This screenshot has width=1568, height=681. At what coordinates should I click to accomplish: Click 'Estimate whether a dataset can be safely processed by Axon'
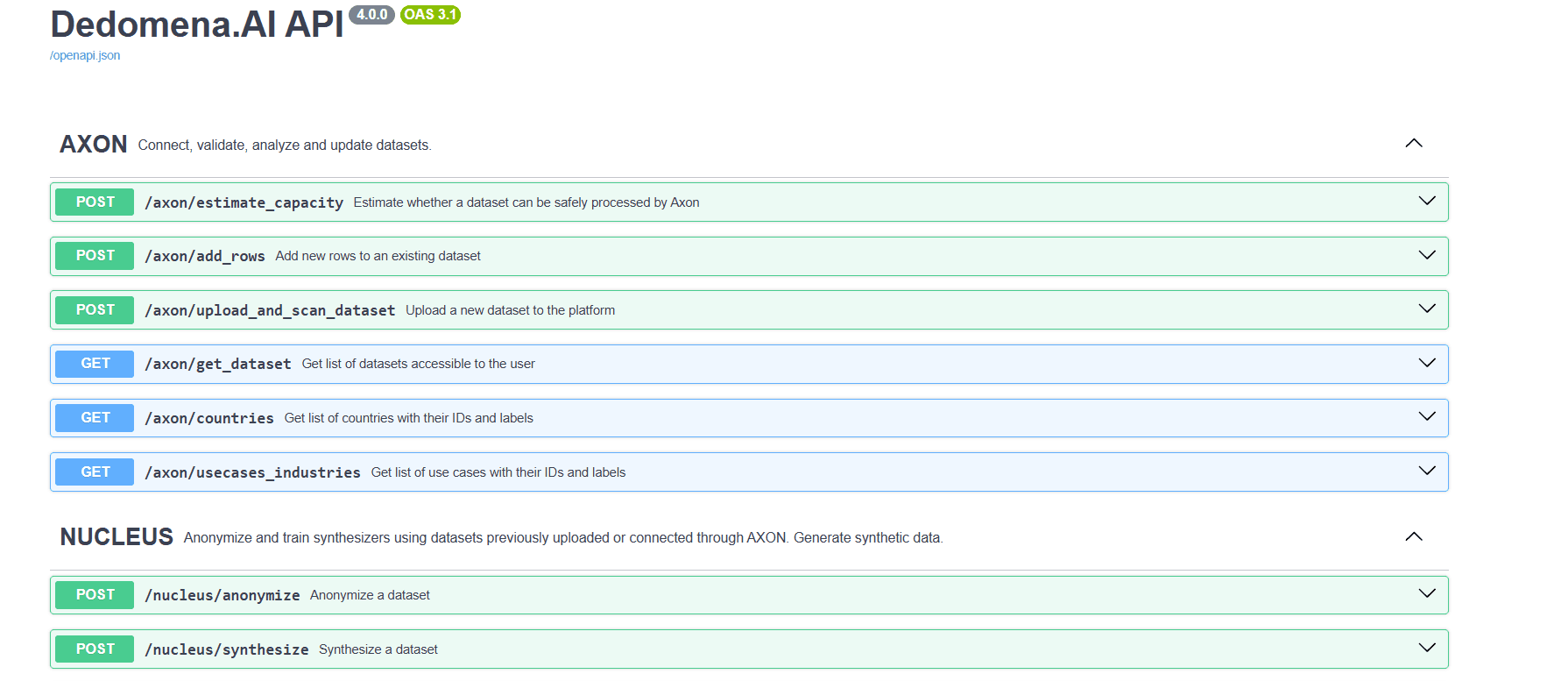(526, 202)
